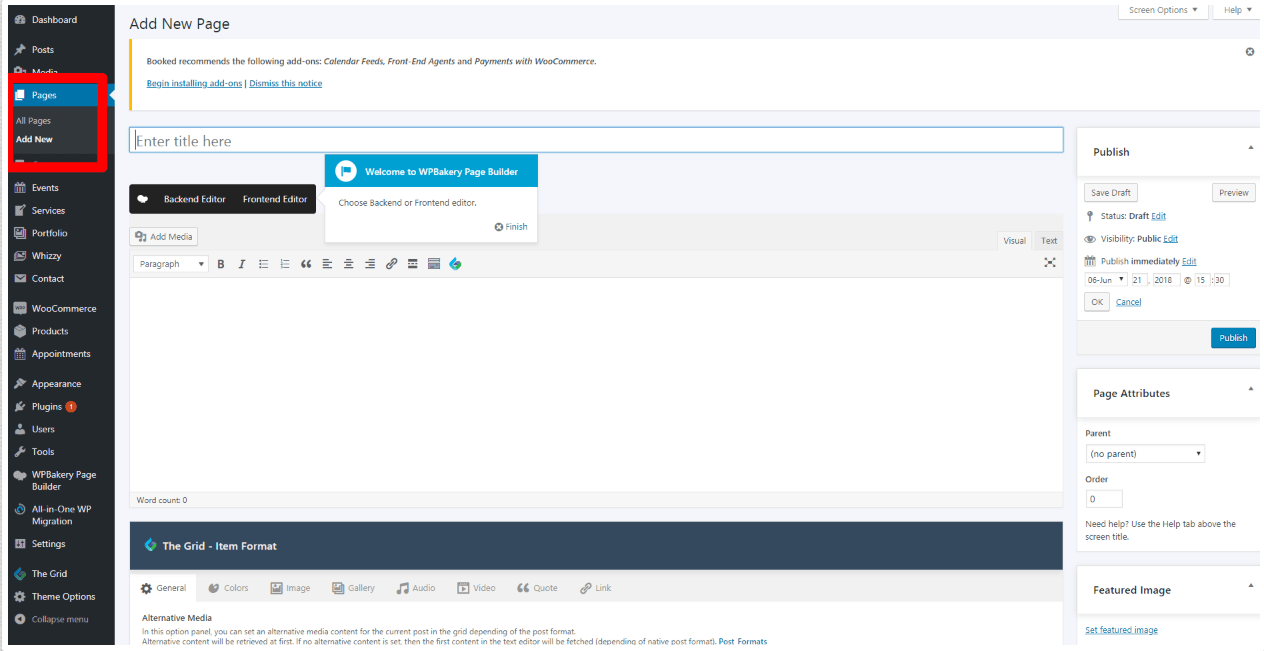Select the Image tab in The Grid

pos(290,588)
